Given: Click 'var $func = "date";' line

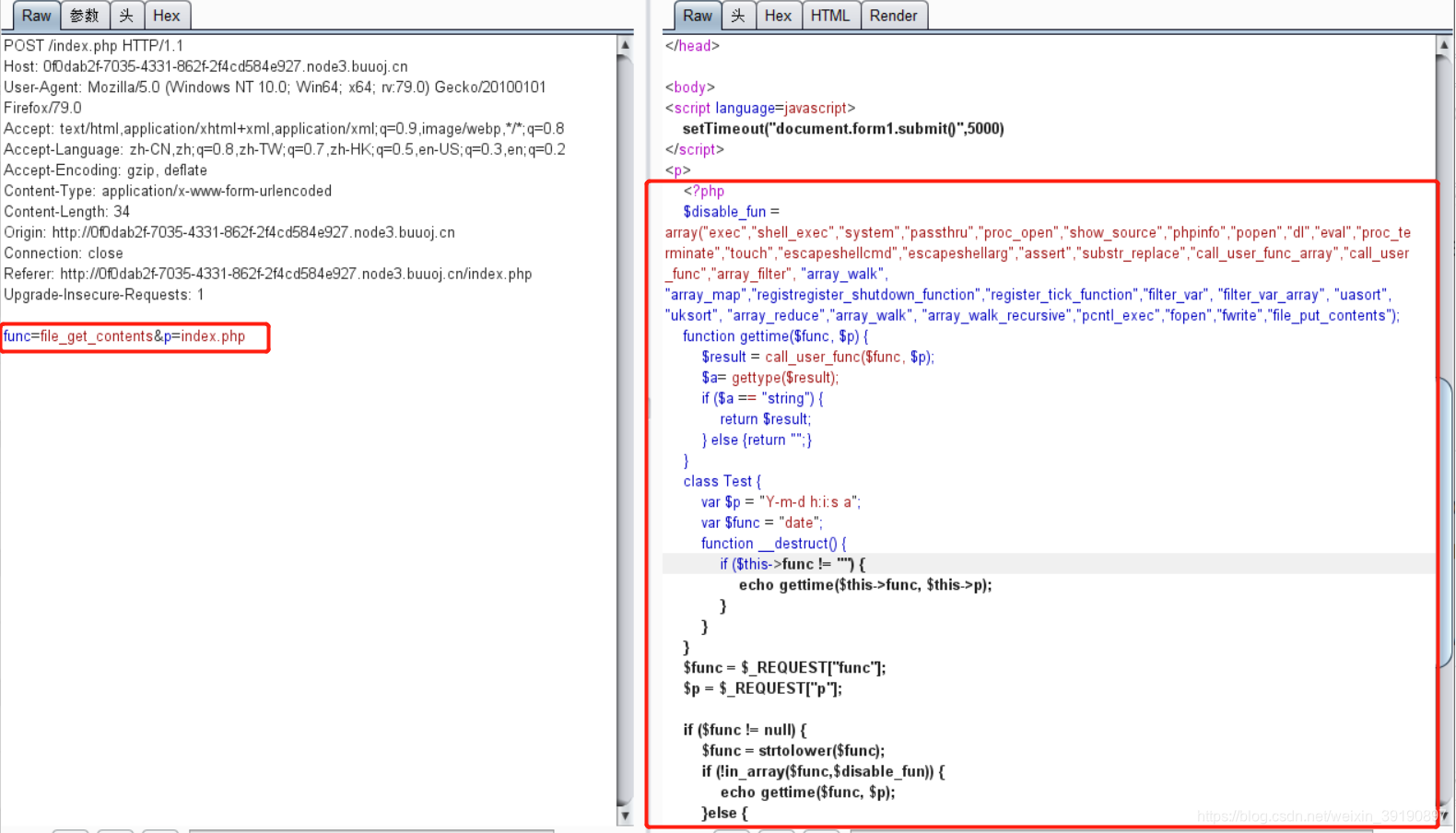Looking at the screenshot, I should 762,522.
